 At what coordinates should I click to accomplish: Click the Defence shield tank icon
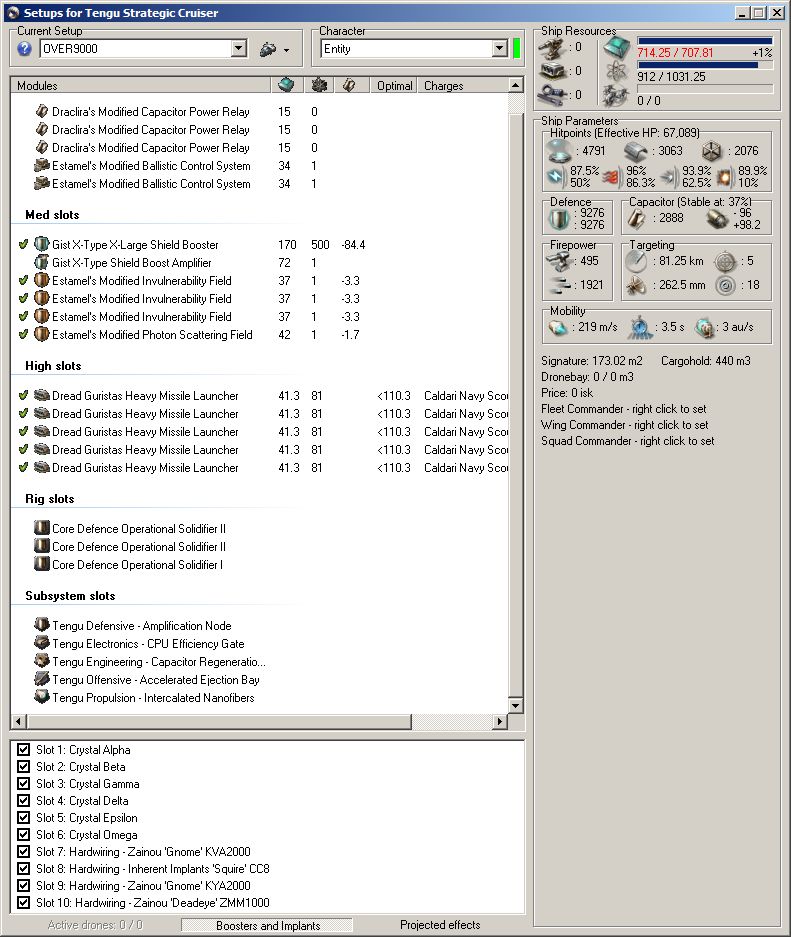tap(559, 219)
